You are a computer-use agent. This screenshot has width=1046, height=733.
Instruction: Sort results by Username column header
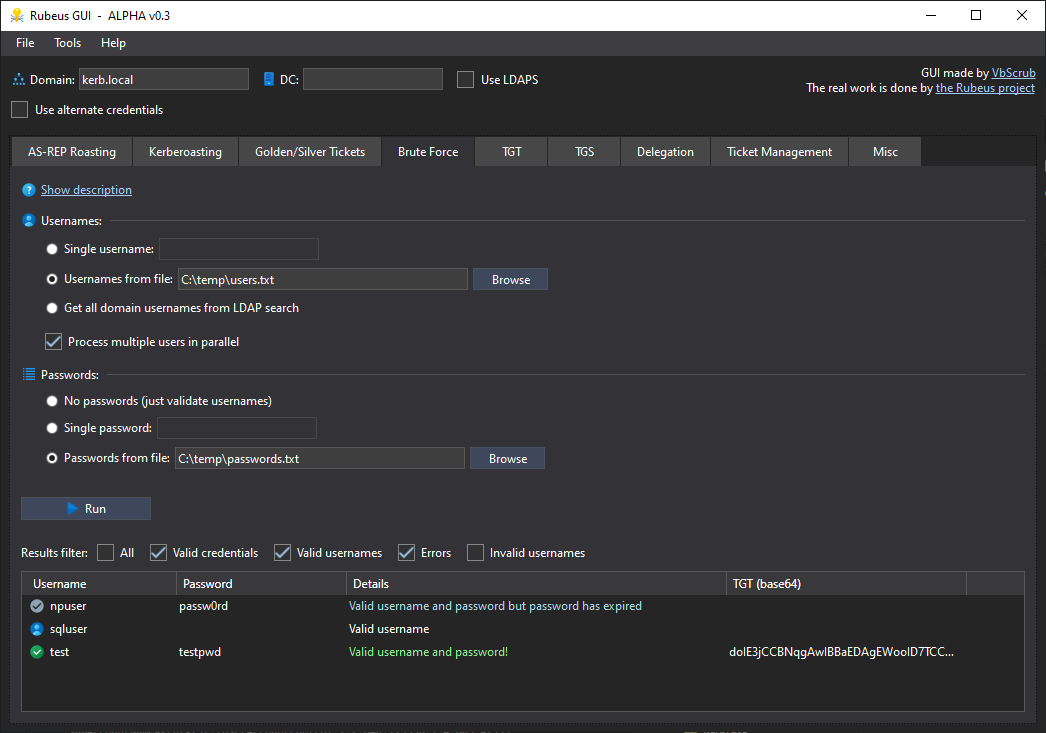(x=99, y=584)
